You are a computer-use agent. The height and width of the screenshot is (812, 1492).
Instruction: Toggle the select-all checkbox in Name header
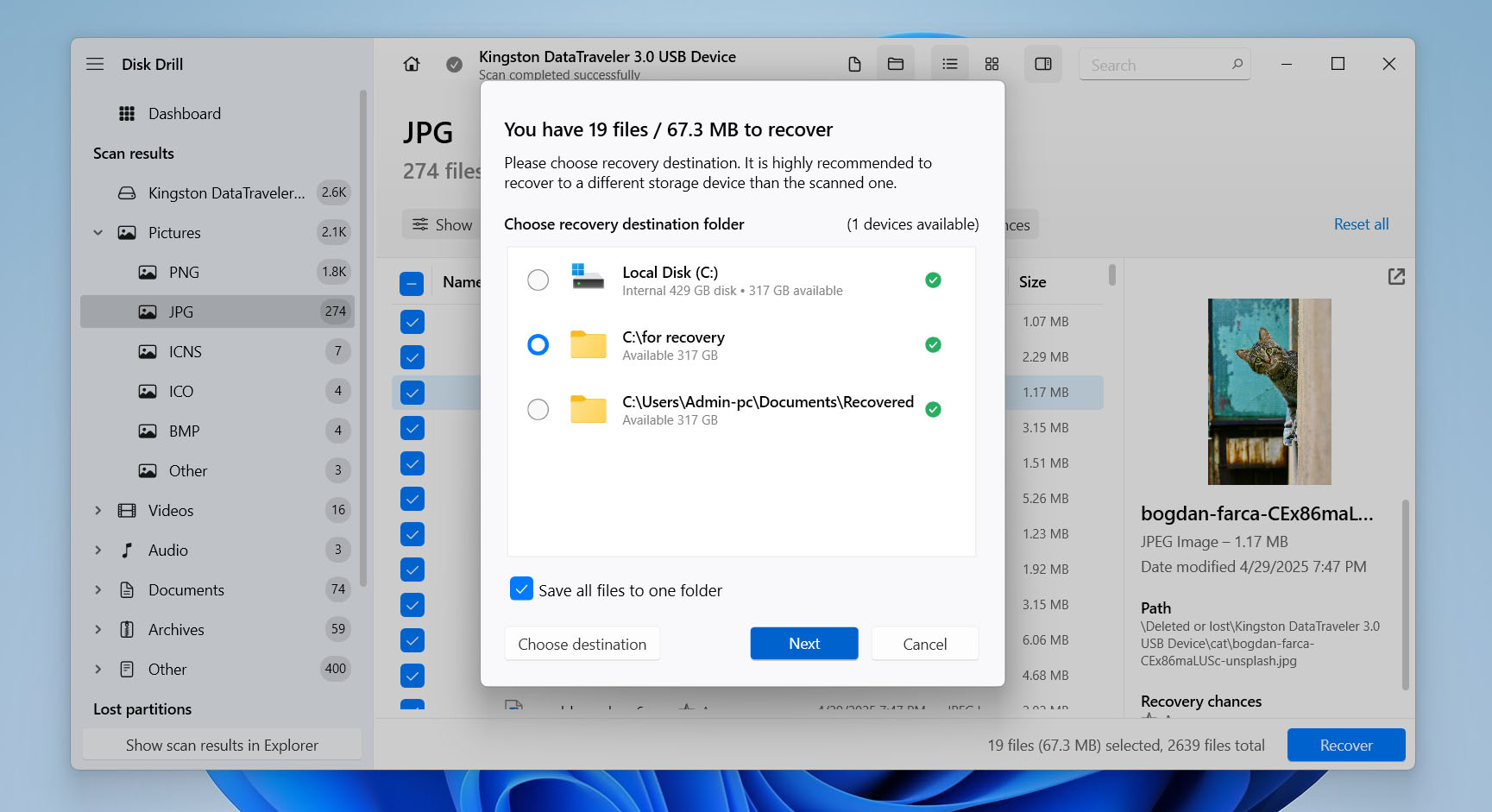click(412, 283)
